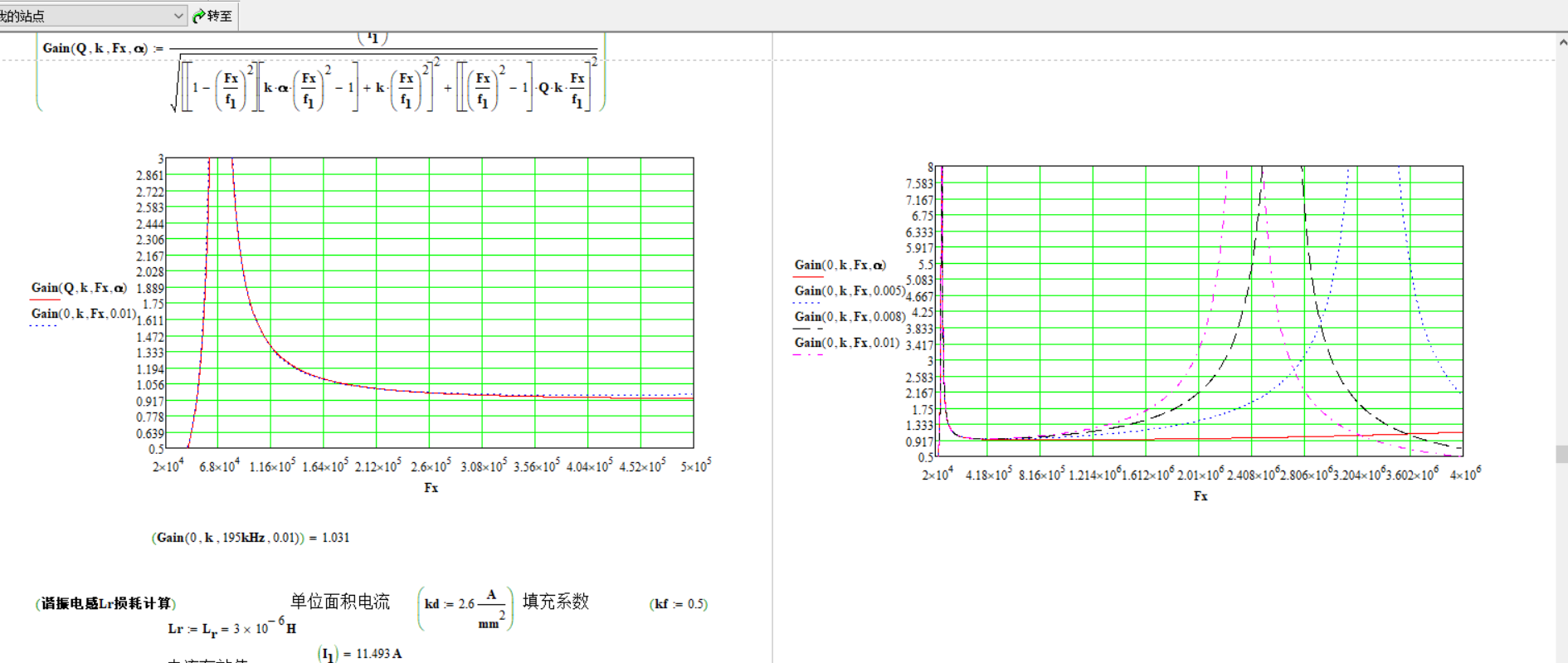1568x663 pixels.
Task: Click the Lr := 3×10⁻⁶ H equation
Action: 231,627
